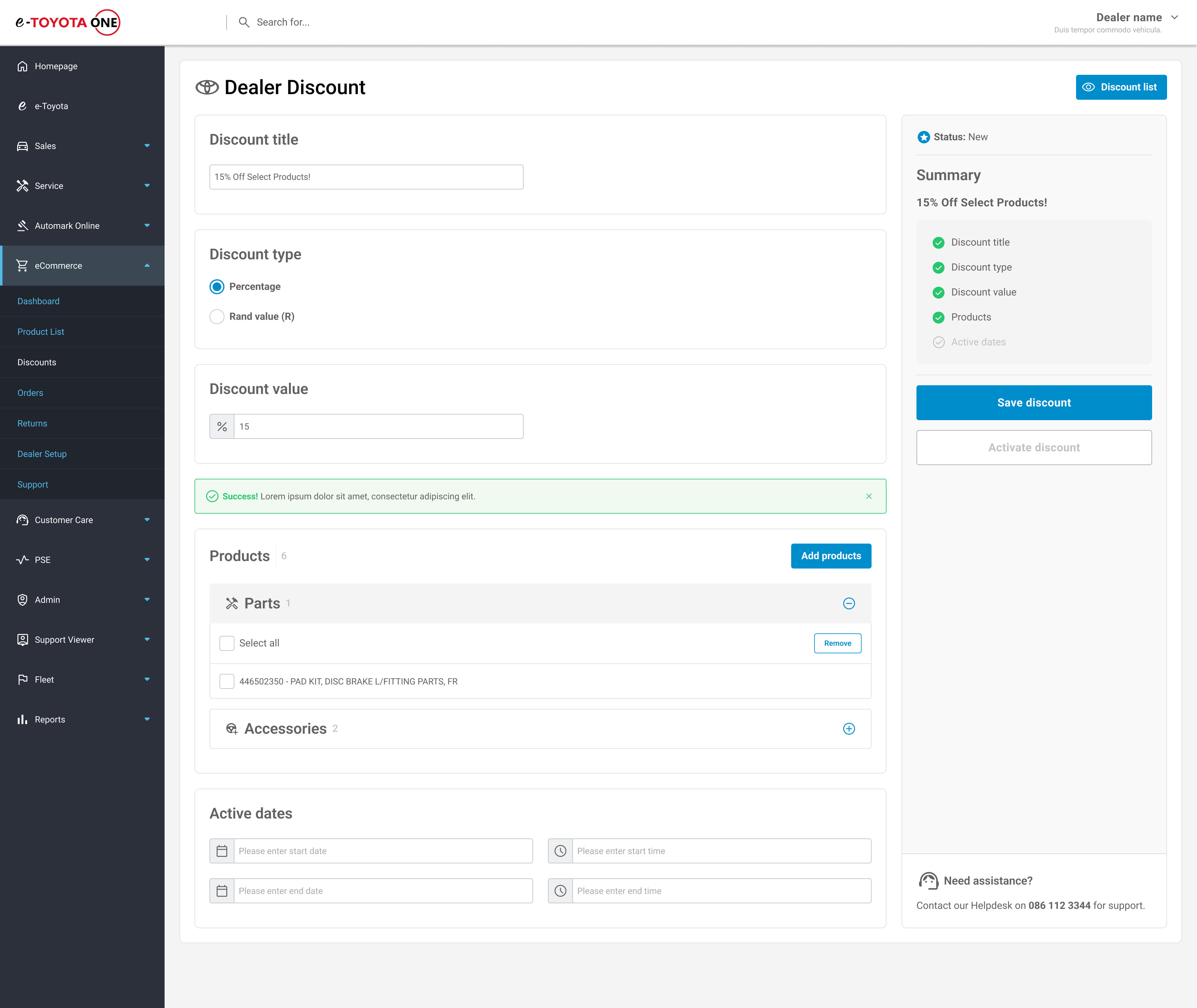The width and height of the screenshot is (1197, 1008).
Task: Check the Select all checkbox
Action: [227, 643]
